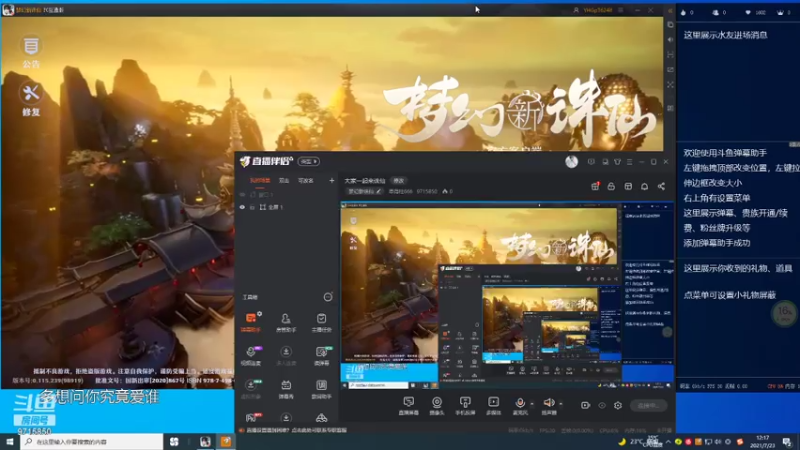The height and width of the screenshot is (450, 800).
Task: Select the first scene tab with red underline
Action: (x=260, y=181)
